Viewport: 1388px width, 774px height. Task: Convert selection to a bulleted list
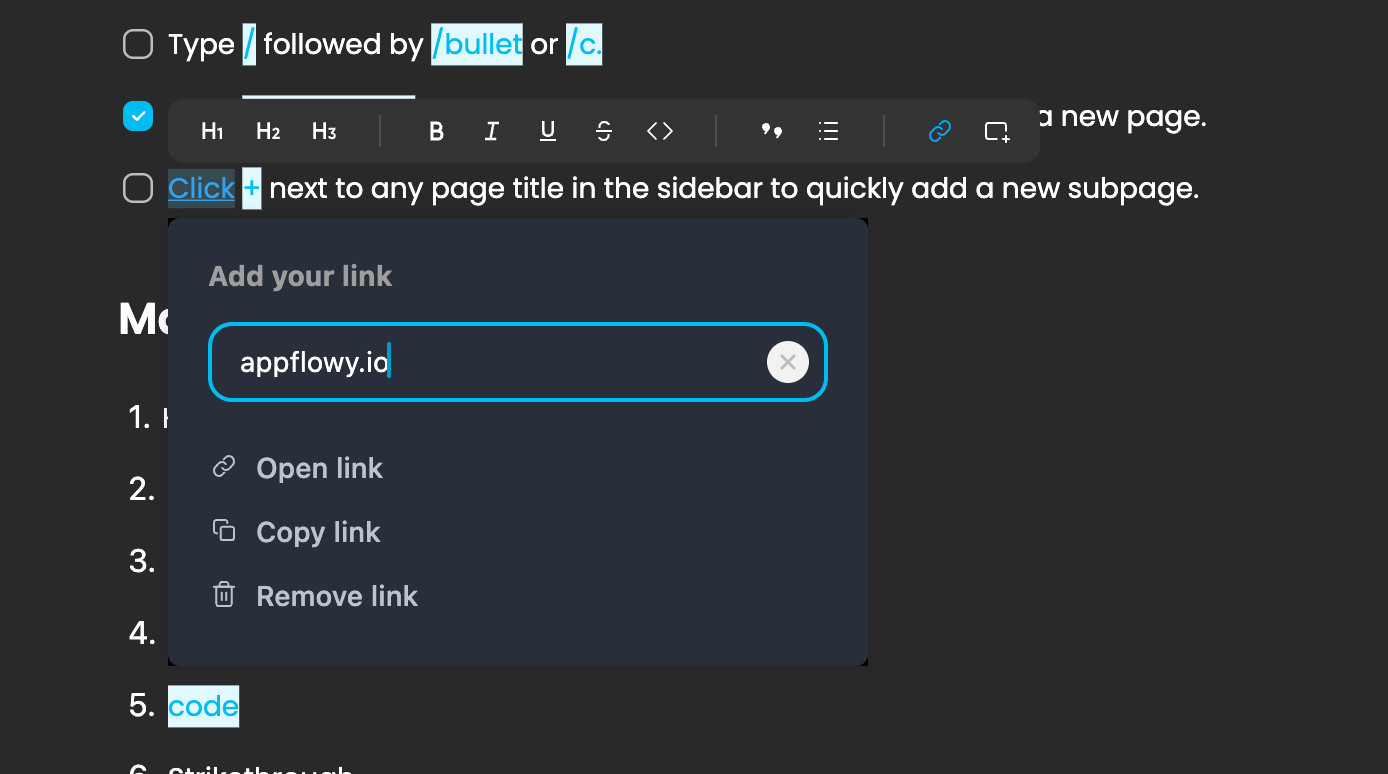(828, 131)
